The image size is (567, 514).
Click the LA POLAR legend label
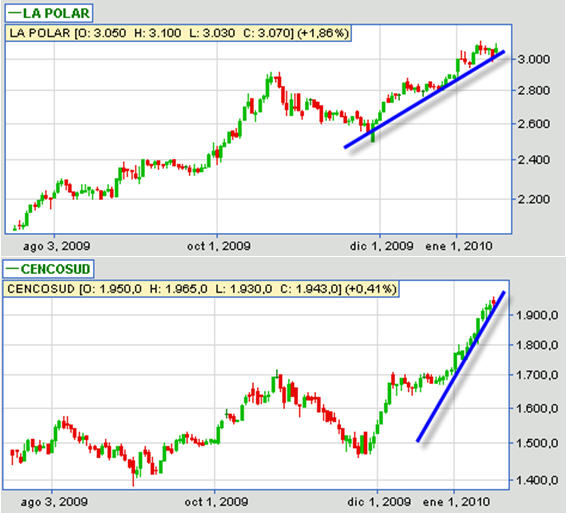click(49, 13)
